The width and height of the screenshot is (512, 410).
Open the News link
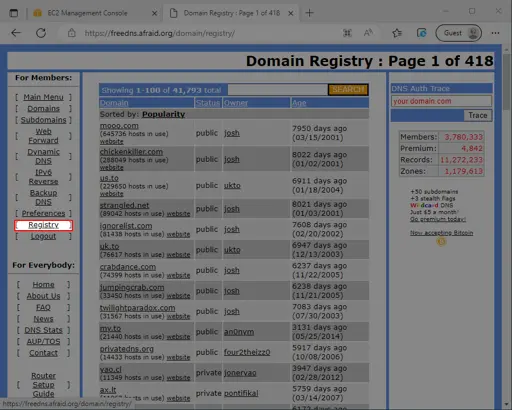[x=43, y=319]
